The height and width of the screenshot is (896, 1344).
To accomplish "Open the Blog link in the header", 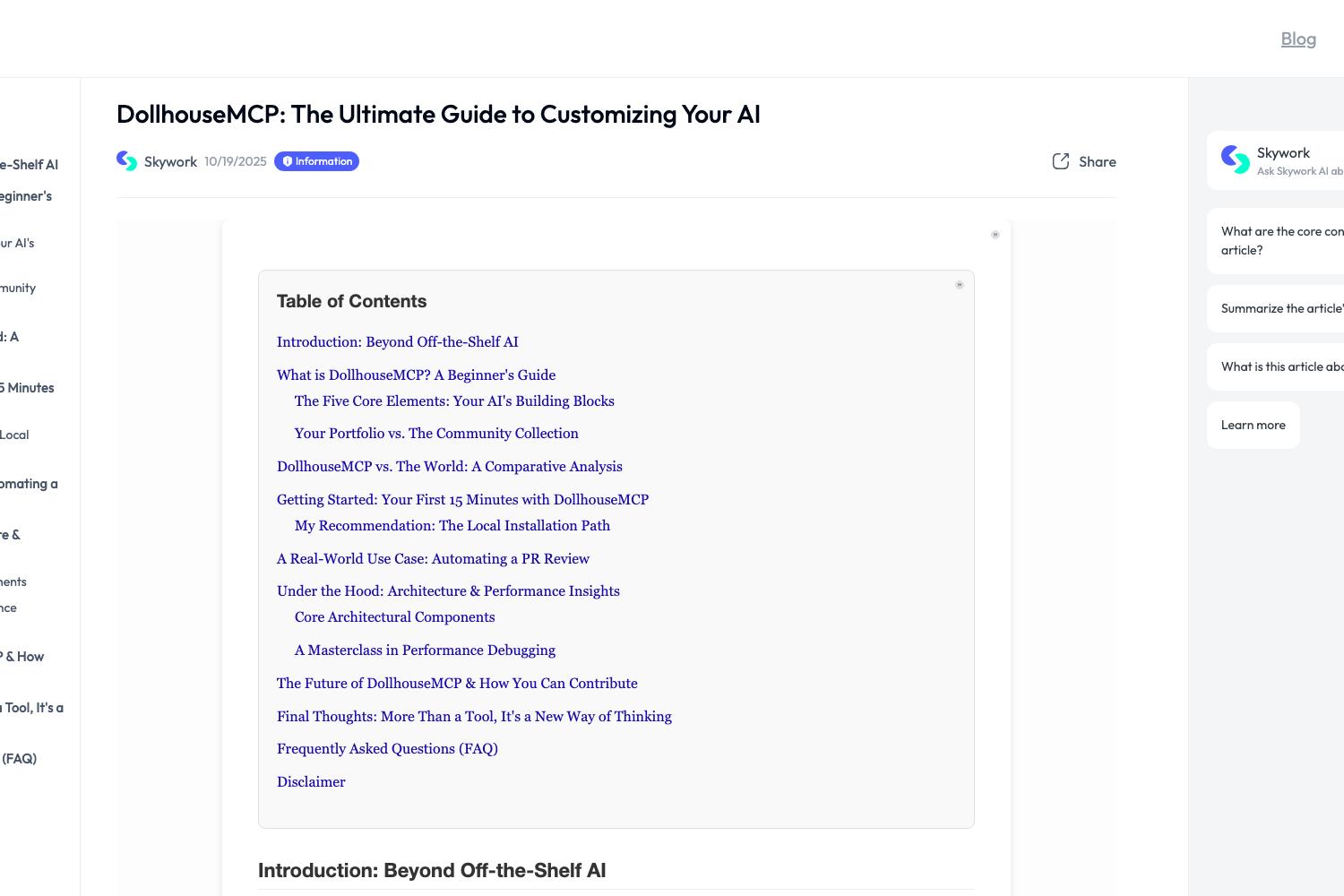I will point(1298,39).
